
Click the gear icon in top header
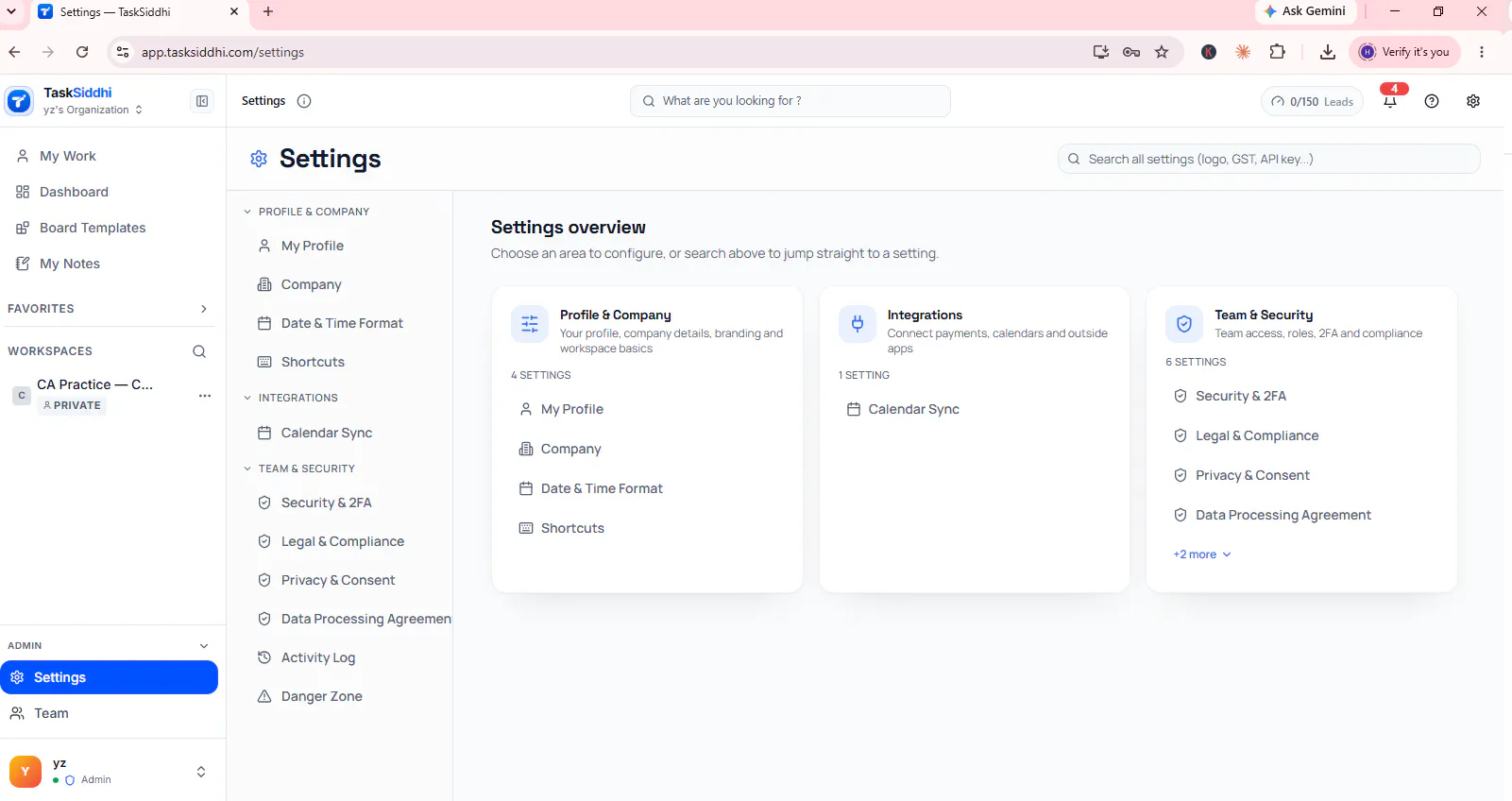pos(1473,101)
